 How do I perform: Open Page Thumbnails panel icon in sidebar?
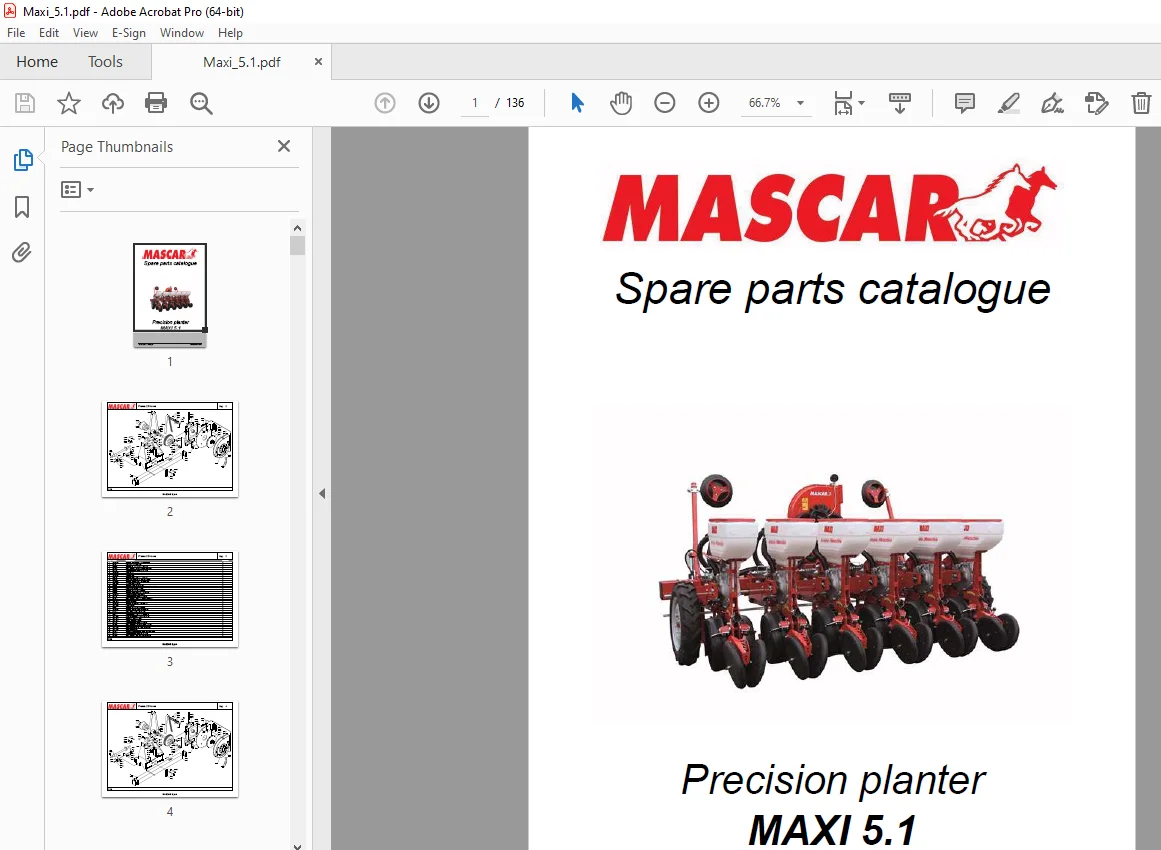tap(23, 159)
